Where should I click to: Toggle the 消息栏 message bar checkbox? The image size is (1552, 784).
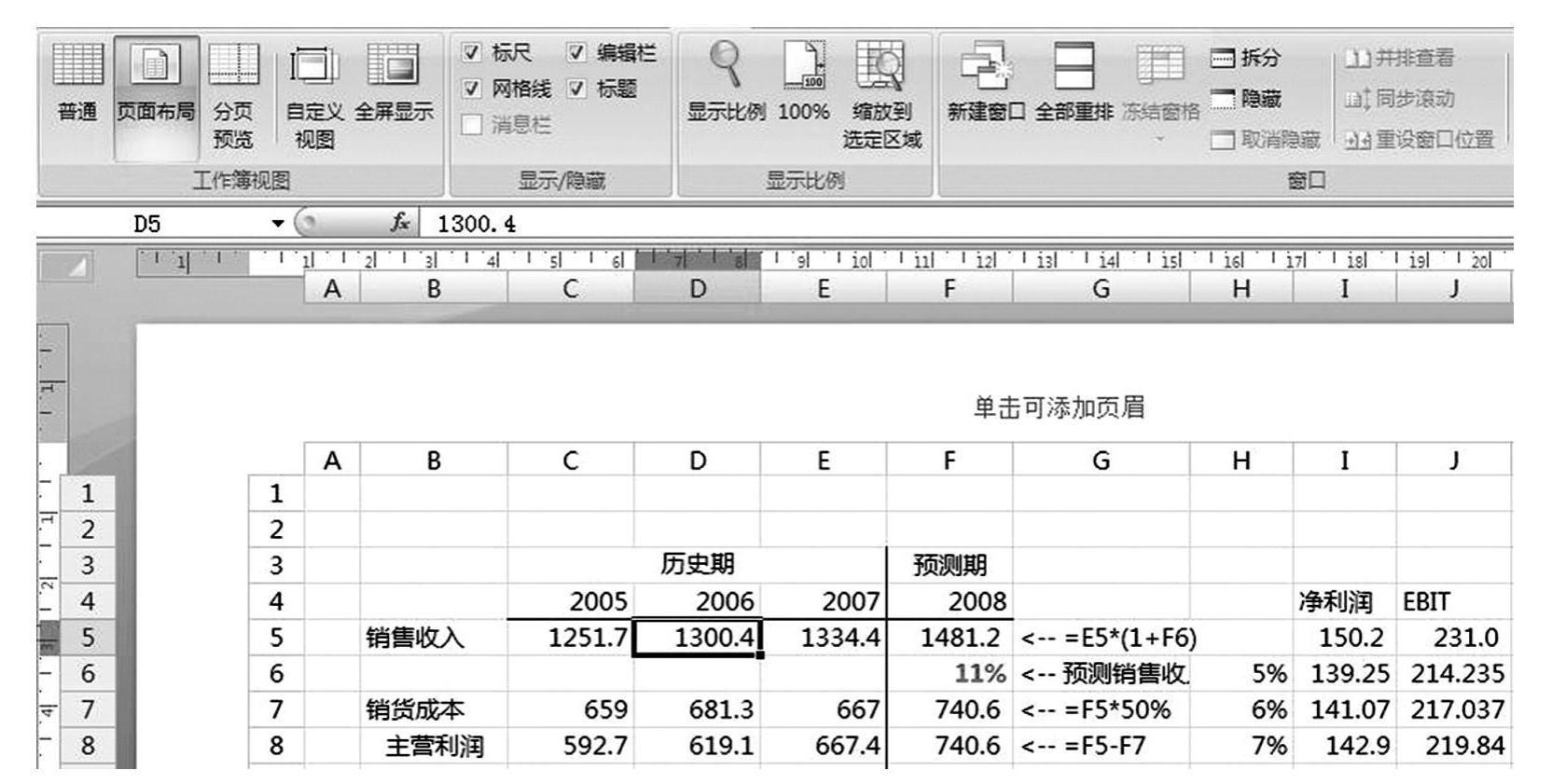tap(472, 125)
